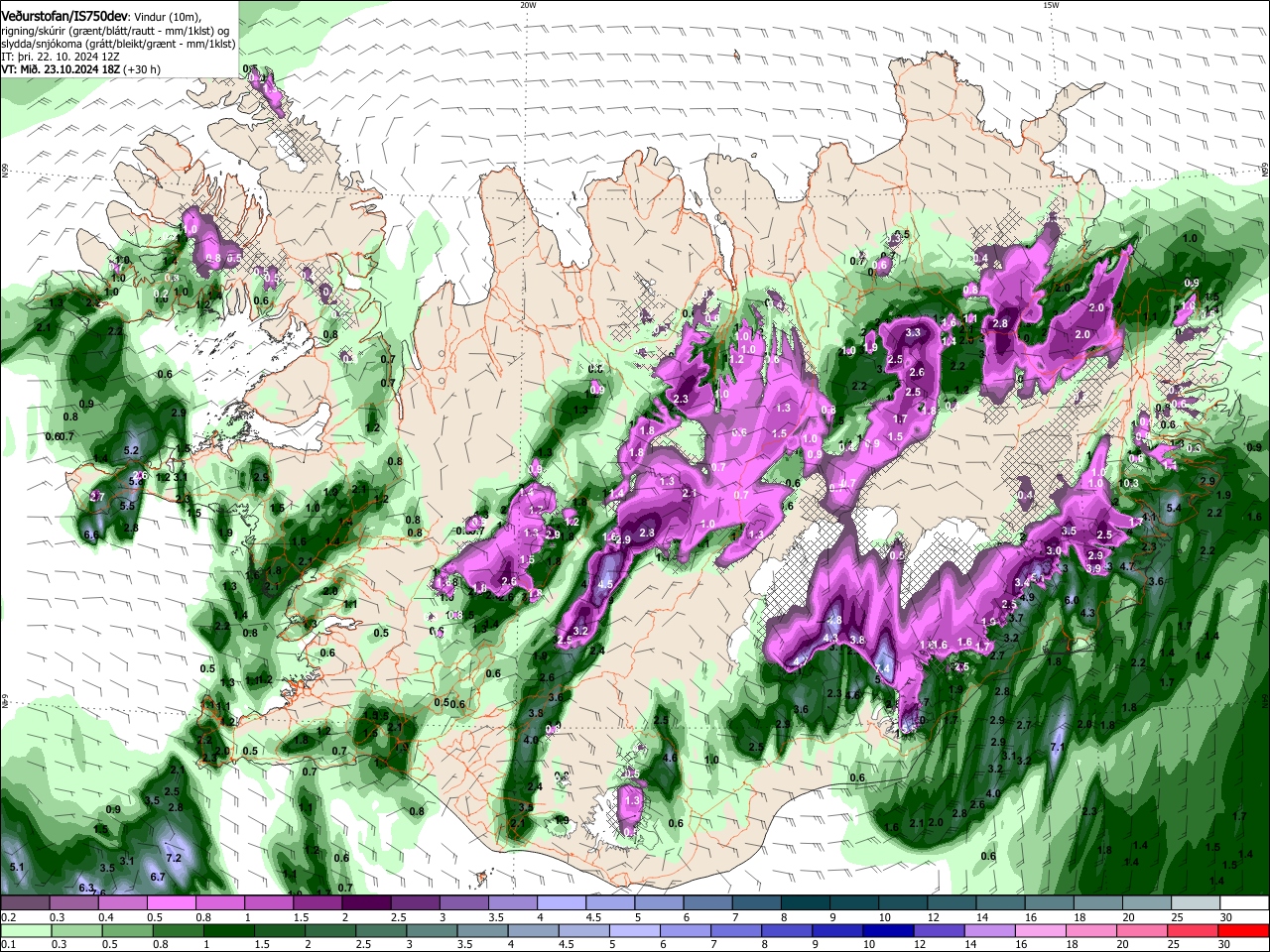Select the darkest green 1 swatch, lower legend row

click(x=228, y=930)
